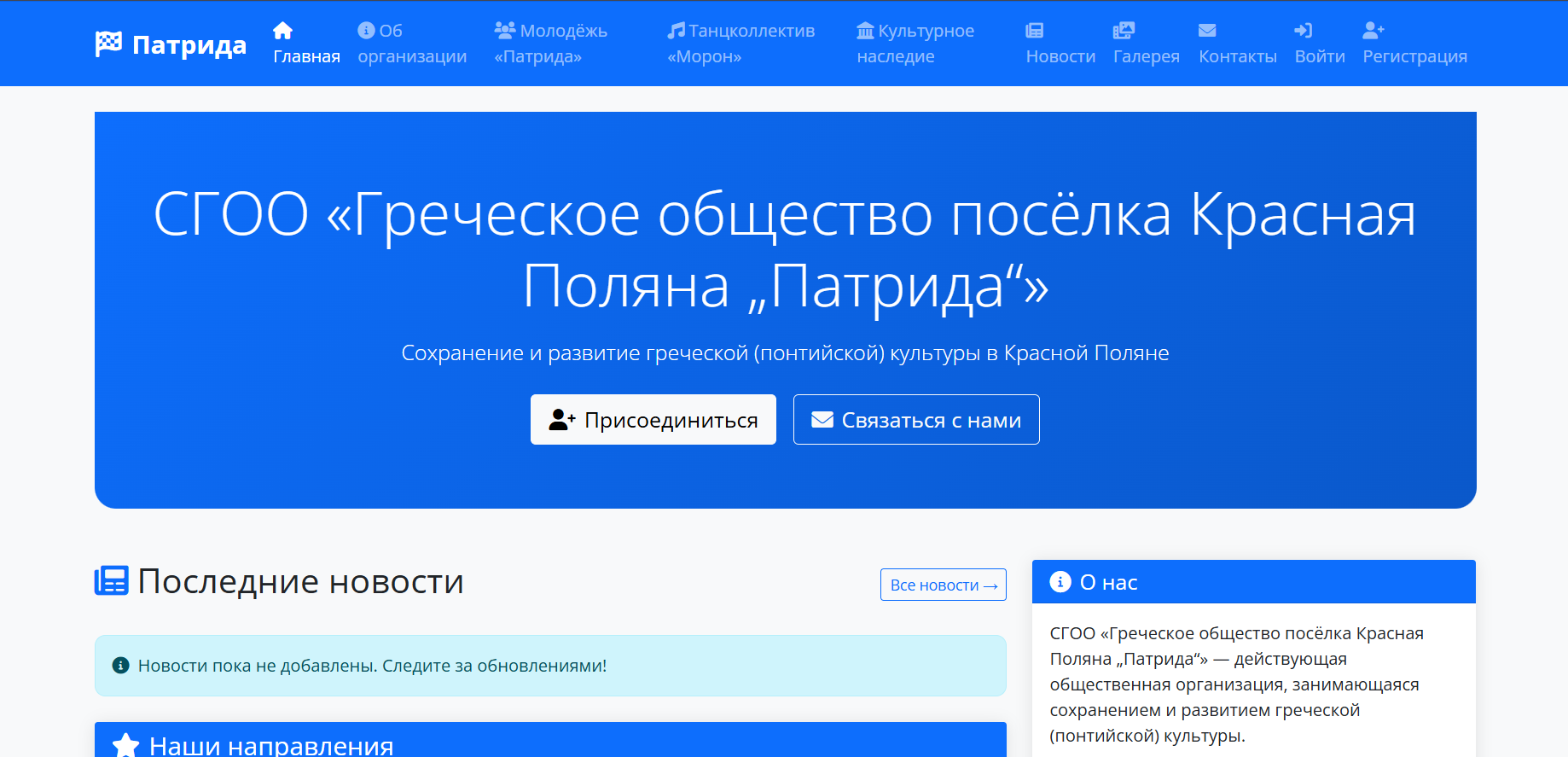Click the add-user icon above Регистрация
1568x757 pixels.
click(1373, 31)
